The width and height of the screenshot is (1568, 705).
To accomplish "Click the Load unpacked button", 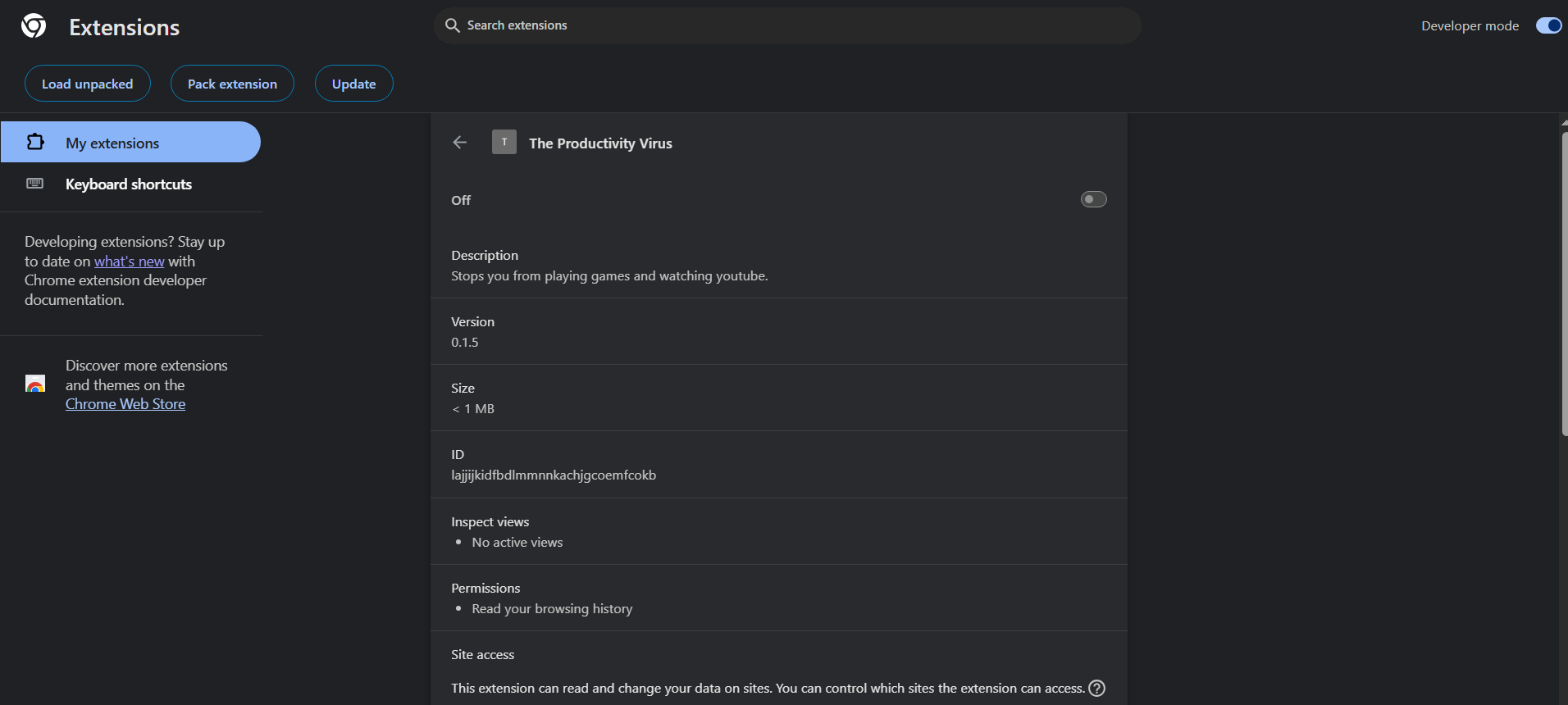I will (x=88, y=84).
